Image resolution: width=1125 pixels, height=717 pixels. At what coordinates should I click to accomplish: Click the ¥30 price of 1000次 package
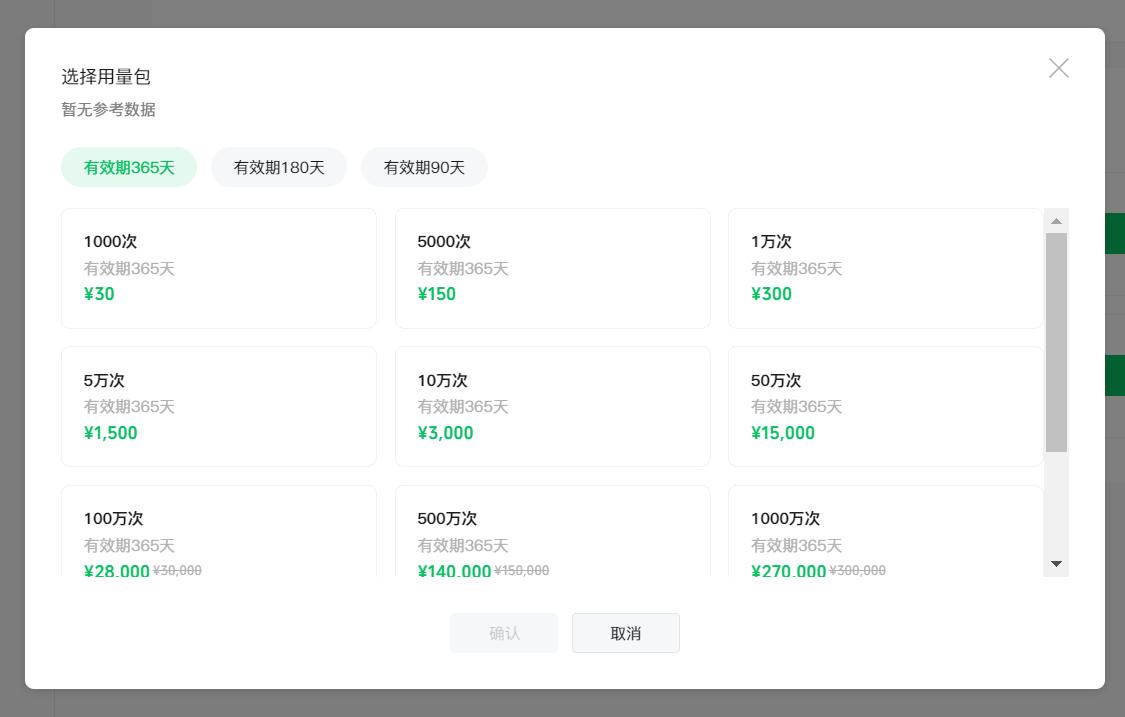(99, 294)
